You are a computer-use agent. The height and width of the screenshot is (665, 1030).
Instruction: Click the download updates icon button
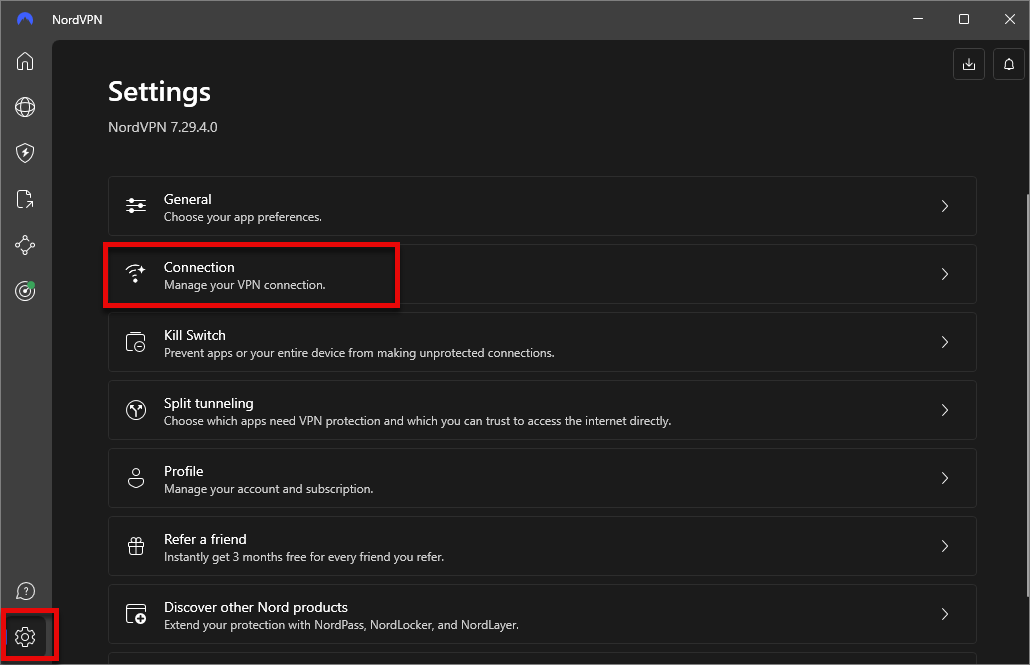(x=969, y=64)
